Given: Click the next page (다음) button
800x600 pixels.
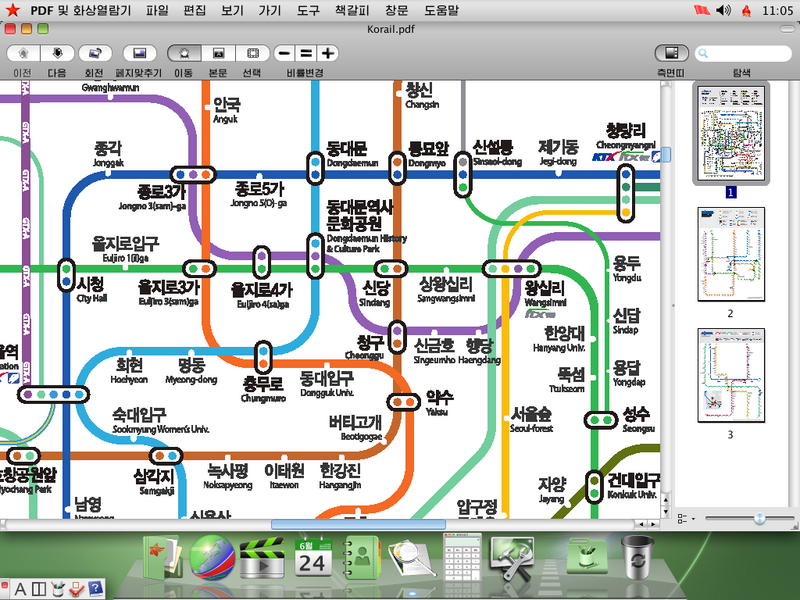Looking at the screenshot, I should click(58, 53).
